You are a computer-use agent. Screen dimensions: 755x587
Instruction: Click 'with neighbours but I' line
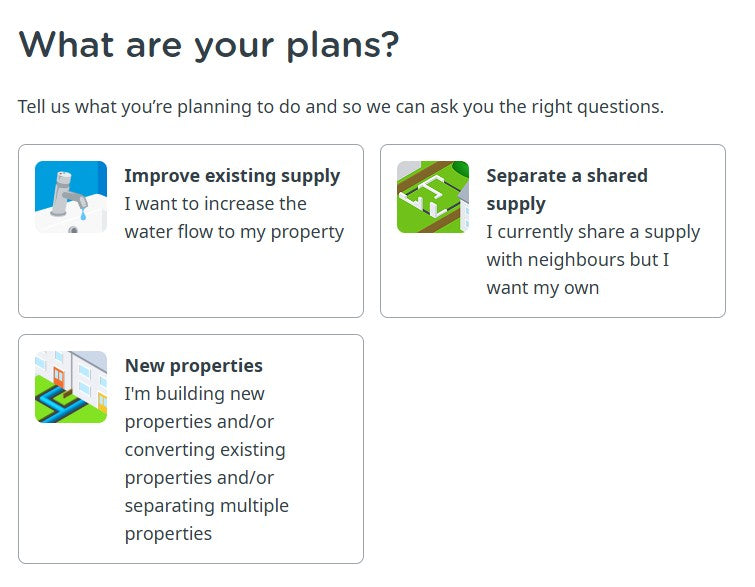(578, 260)
